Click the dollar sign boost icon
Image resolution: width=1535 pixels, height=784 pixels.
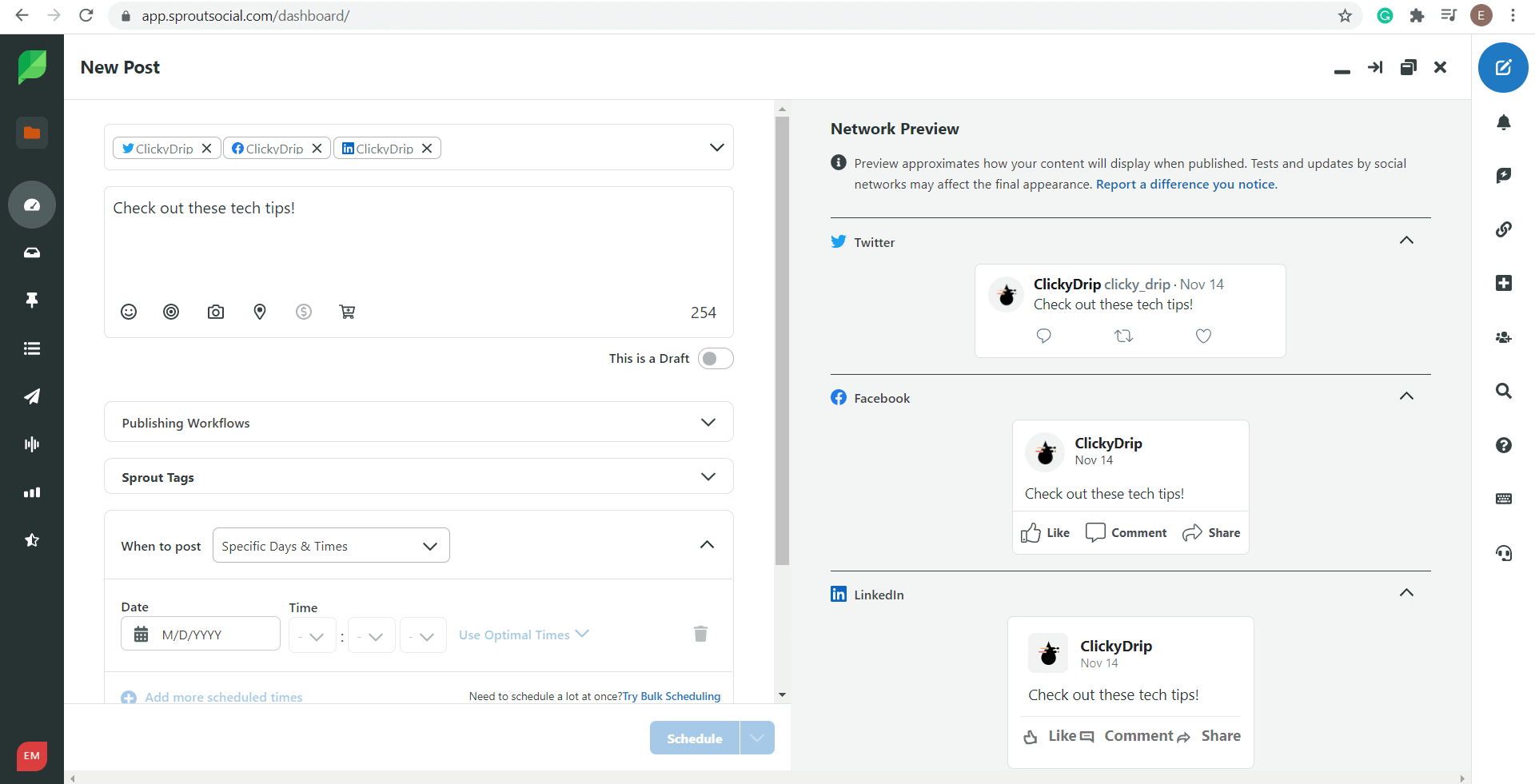[x=304, y=312]
